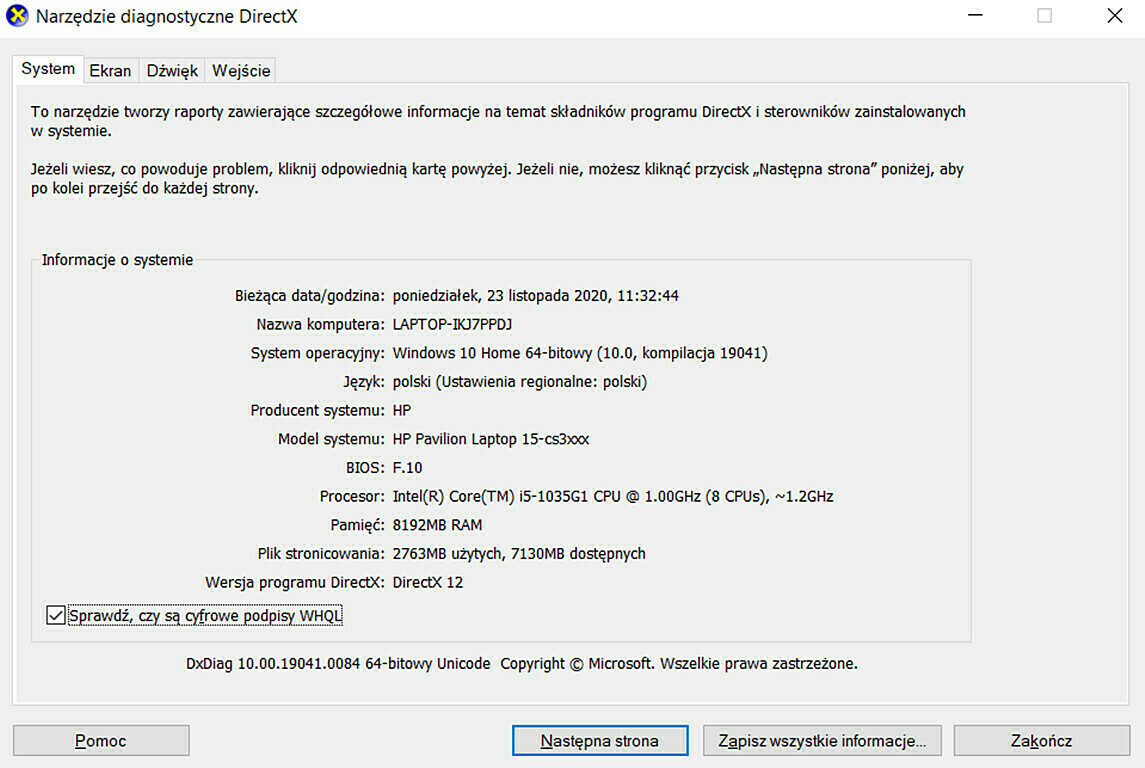
Task: Click the window title Narzędzie diagnostyczne DirectX
Action: (166, 16)
